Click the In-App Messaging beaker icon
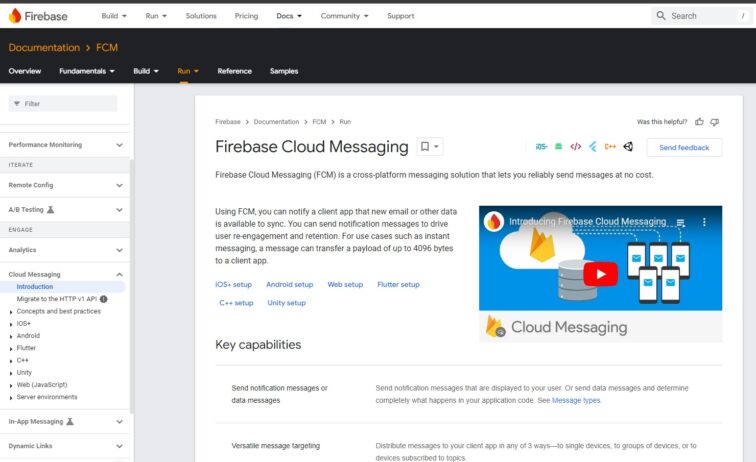 tap(70, 421)
